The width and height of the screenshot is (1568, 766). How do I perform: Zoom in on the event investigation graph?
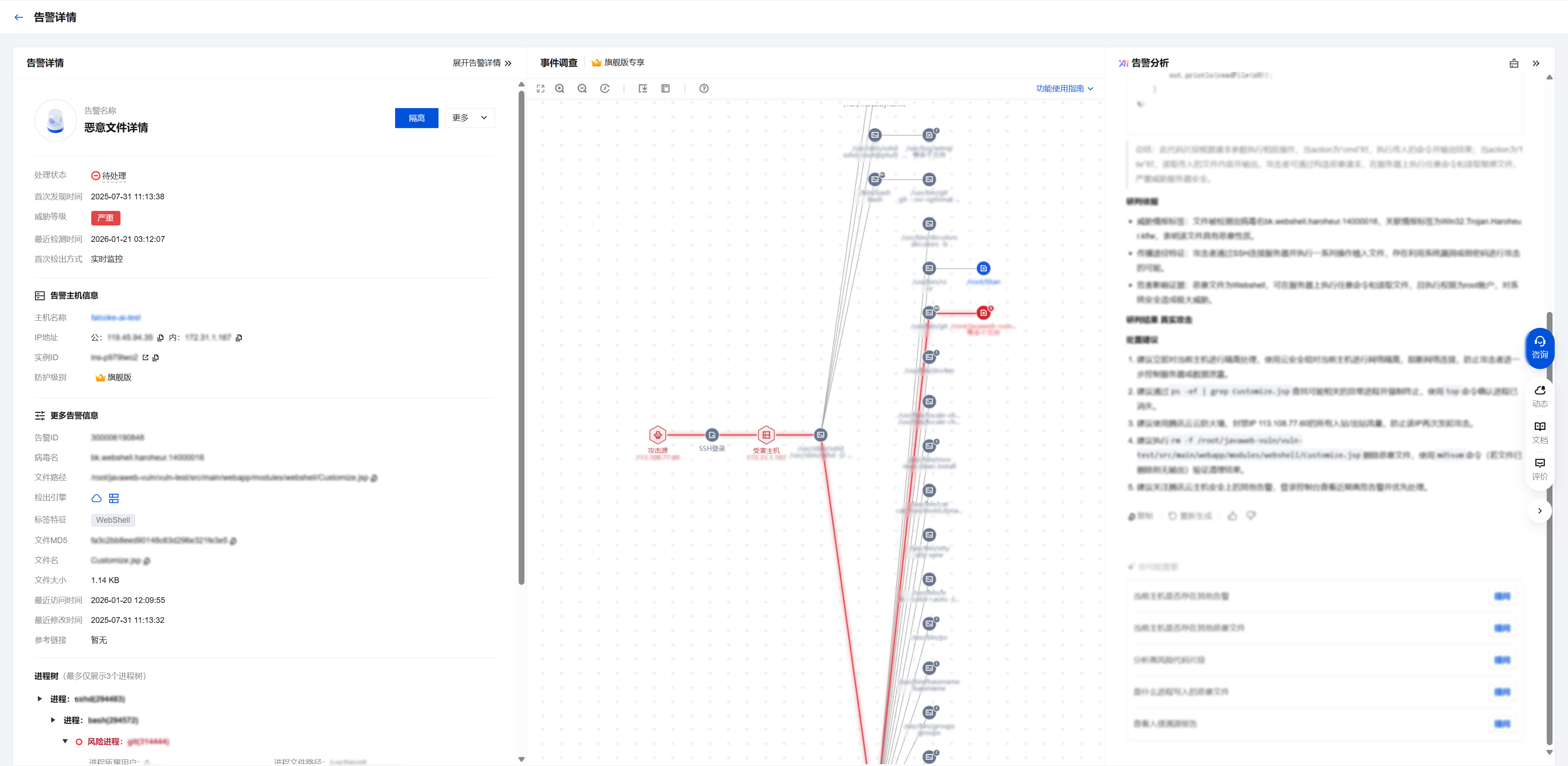pos(559,89)
